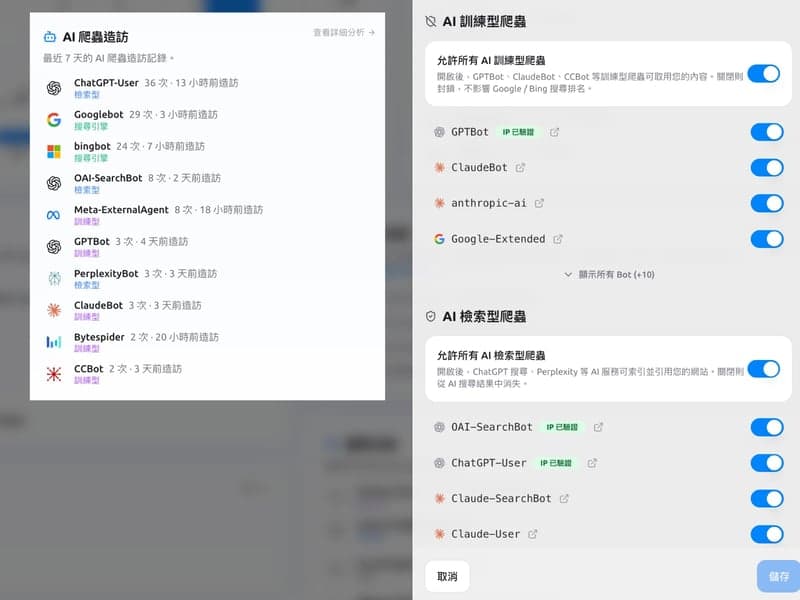Image resolution: width=800 pixels, height=600 pixels.
Task: Toggle the OAI-SearchBot switch
Action: [767, 427]
